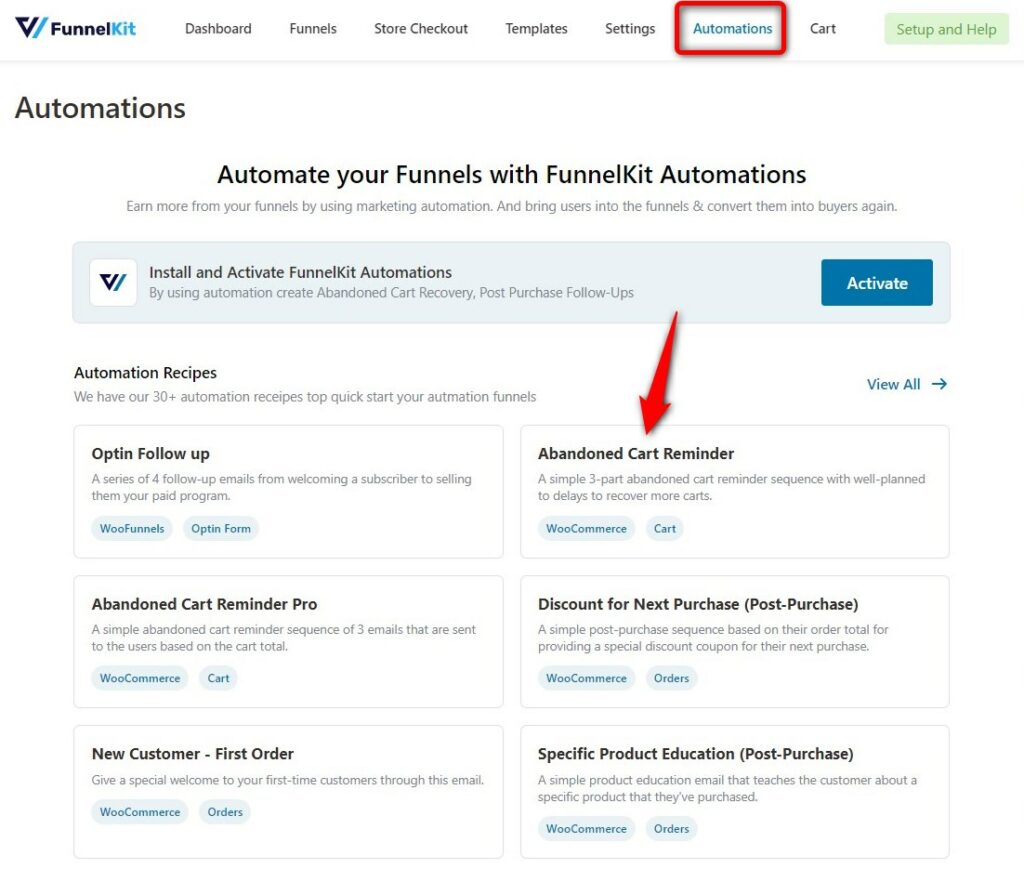Switch to the Templates tab
The width and height of the screenshot is (1024, 882).
[536, 29]
